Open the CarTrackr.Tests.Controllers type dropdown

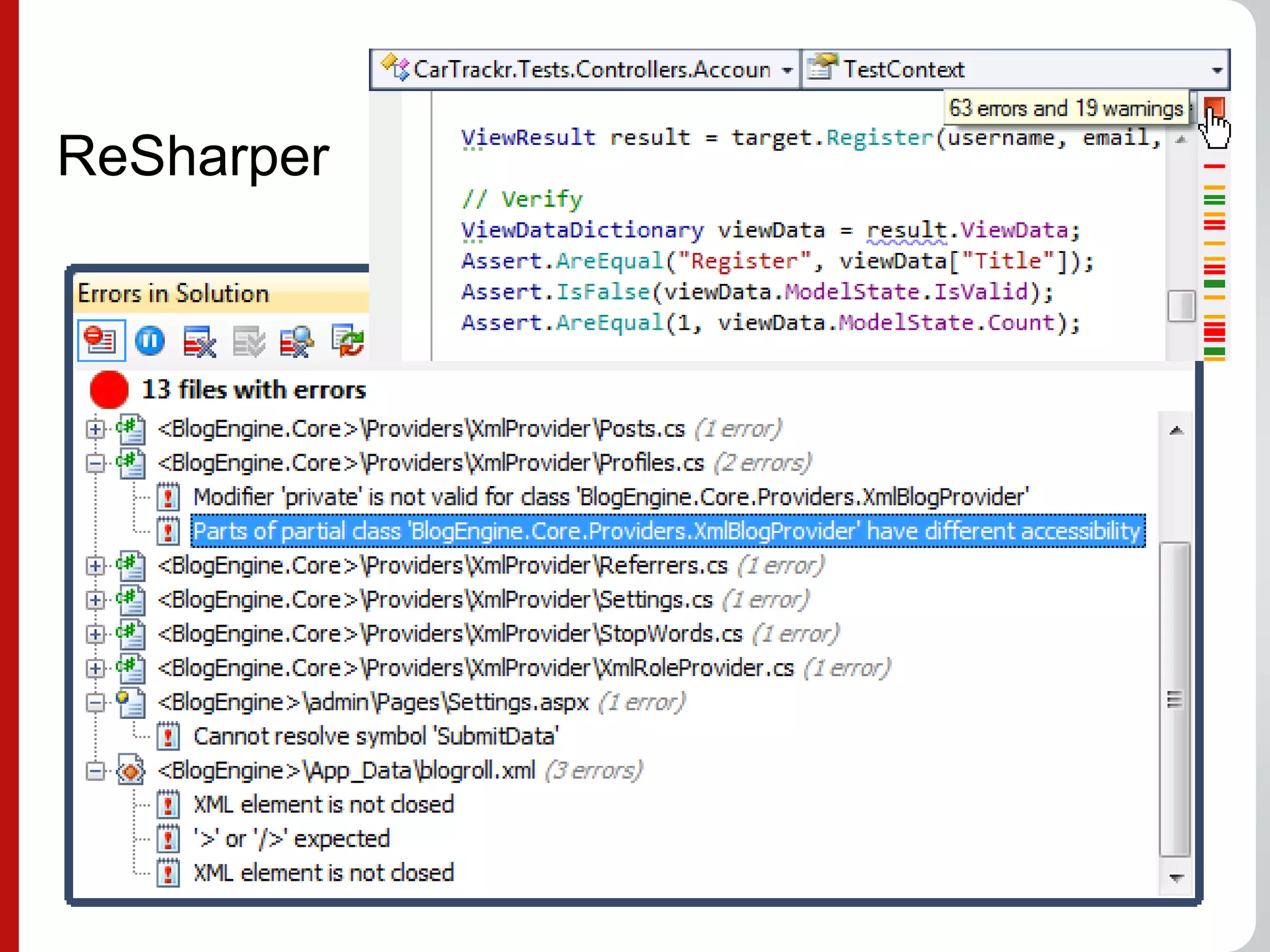tap(787, 70)
